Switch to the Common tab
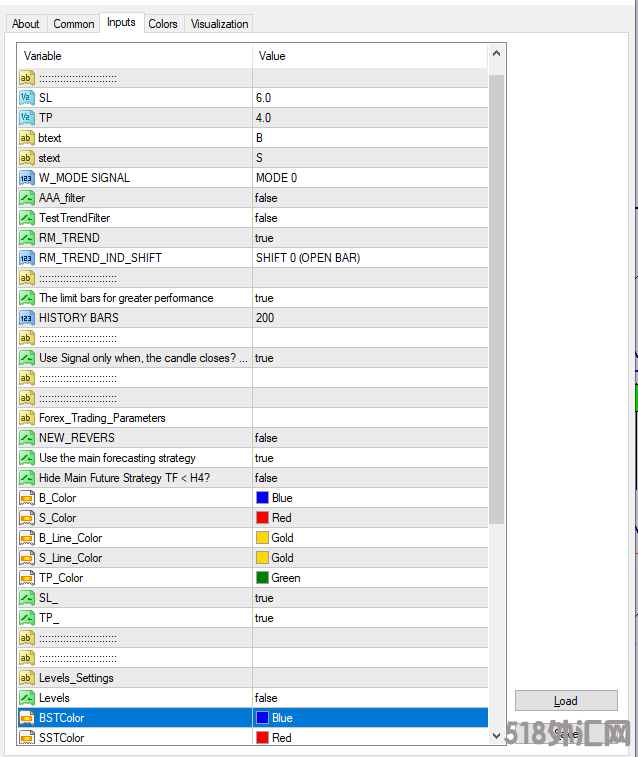The image size is (638, 757). (74, 24)
